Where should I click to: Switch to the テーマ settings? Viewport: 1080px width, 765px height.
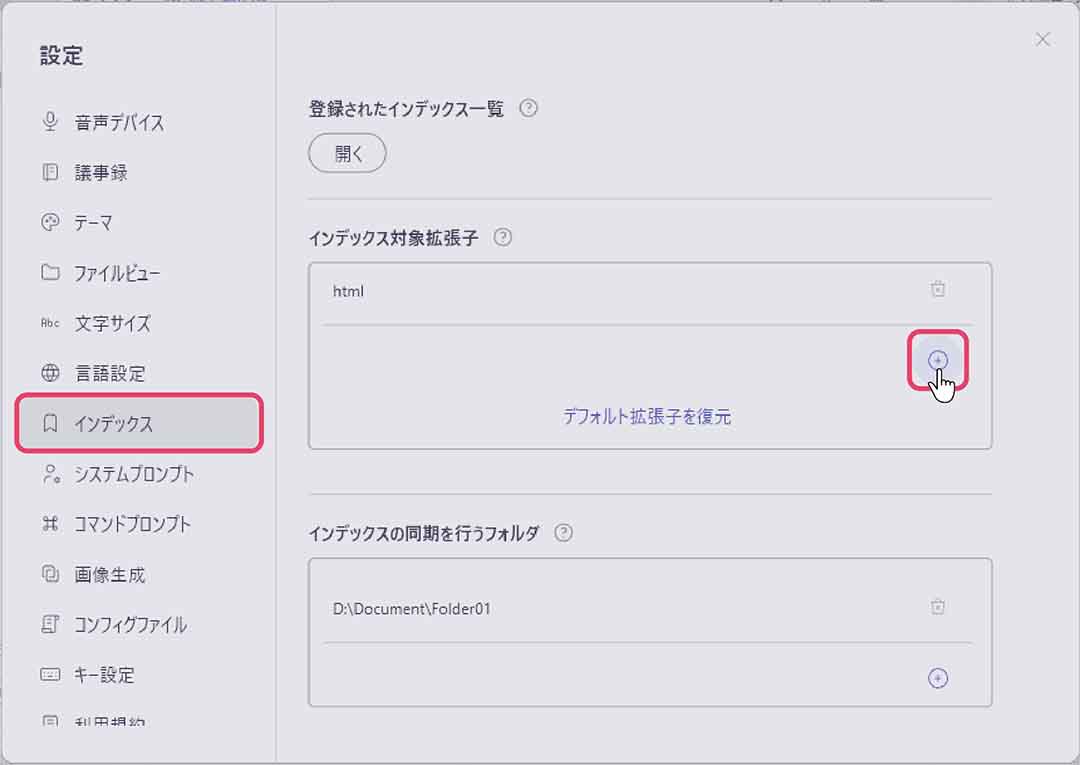coord(93,223)
